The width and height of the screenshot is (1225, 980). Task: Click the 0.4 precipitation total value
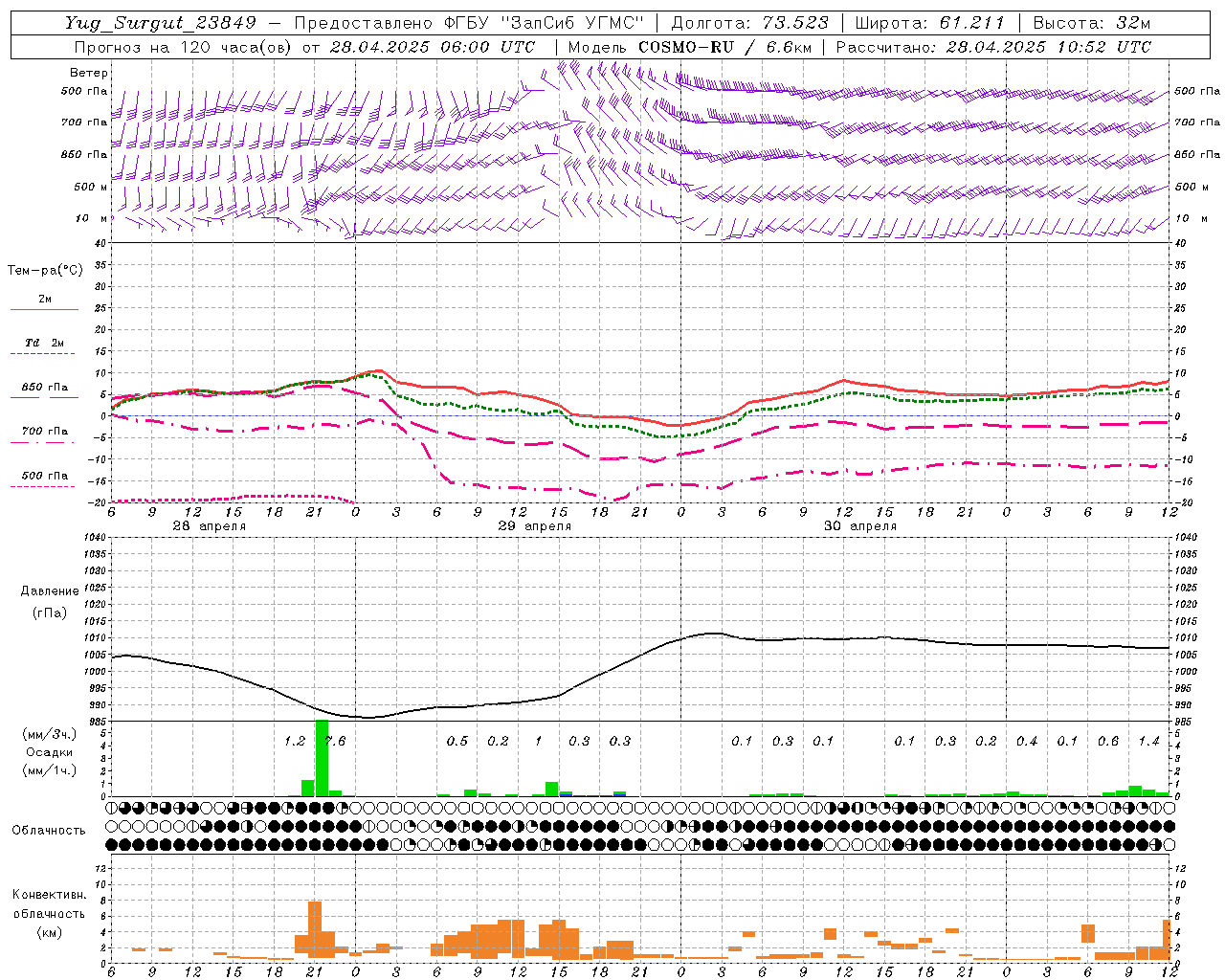1027,742
